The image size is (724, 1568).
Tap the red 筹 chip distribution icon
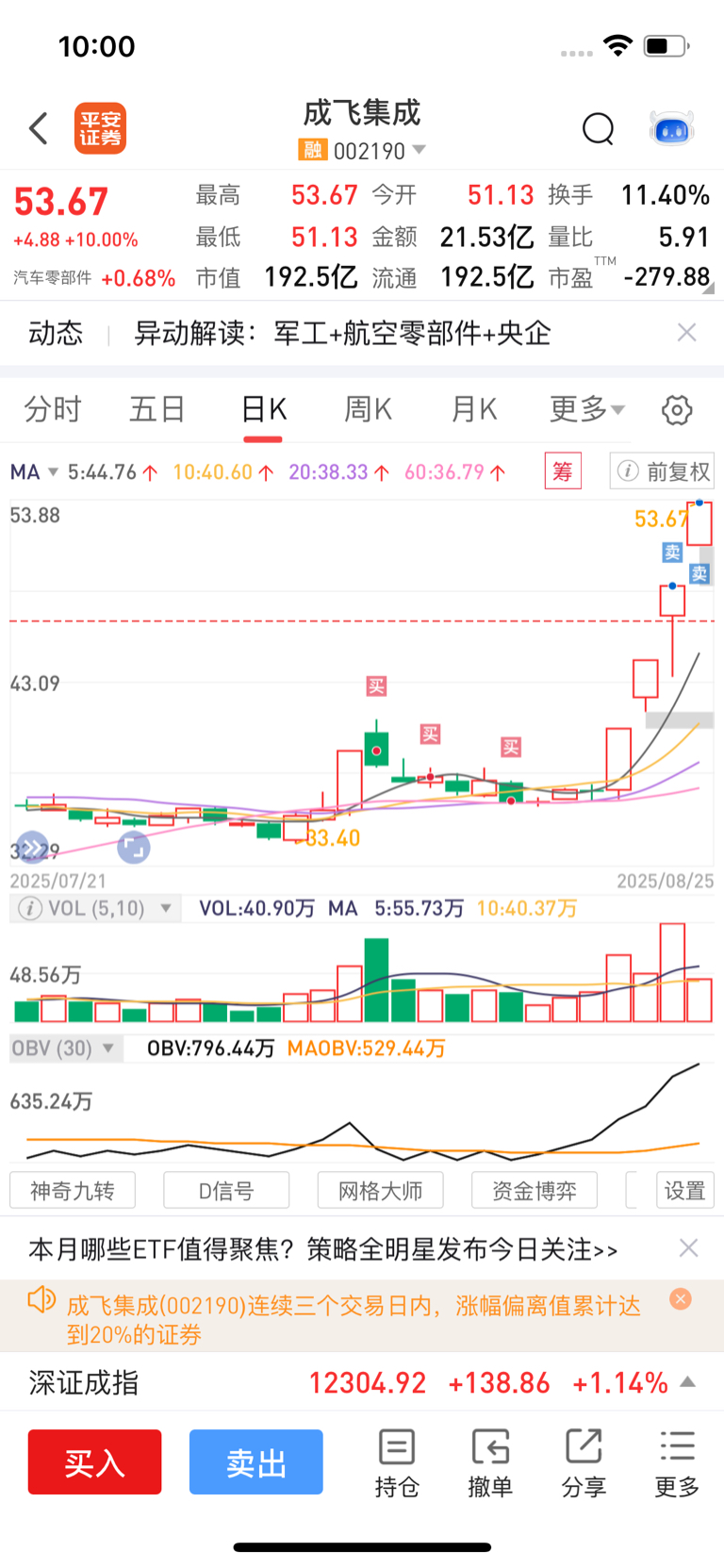(x=563, y=470)
